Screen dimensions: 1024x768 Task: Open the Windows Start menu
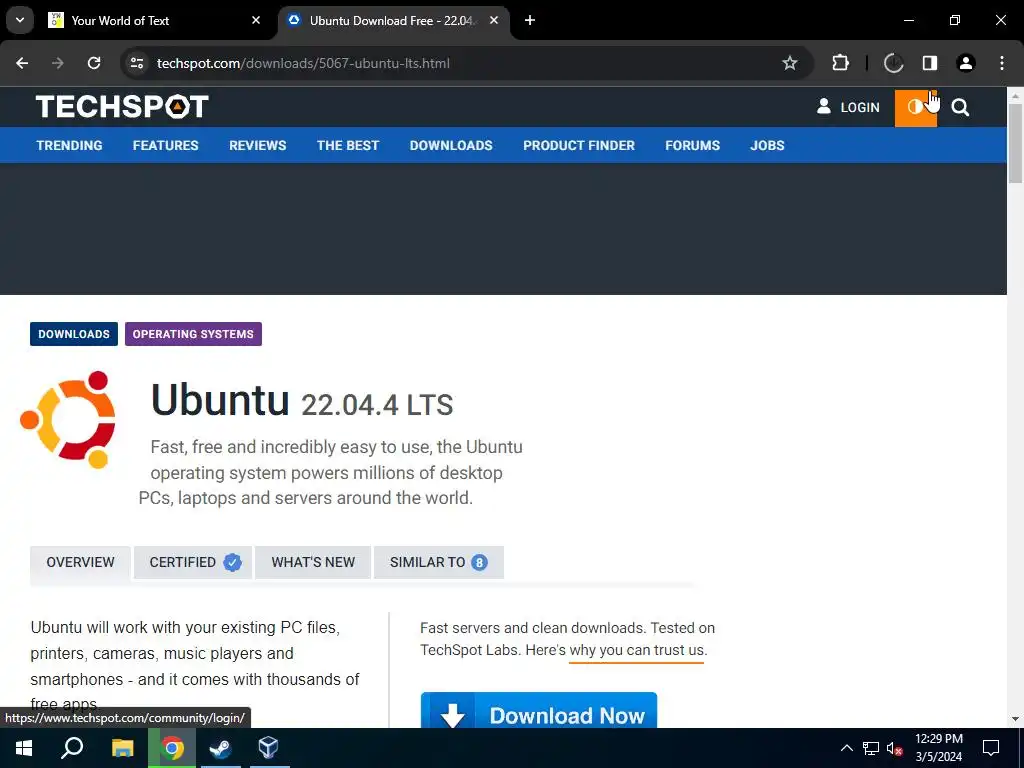[24, 748]
